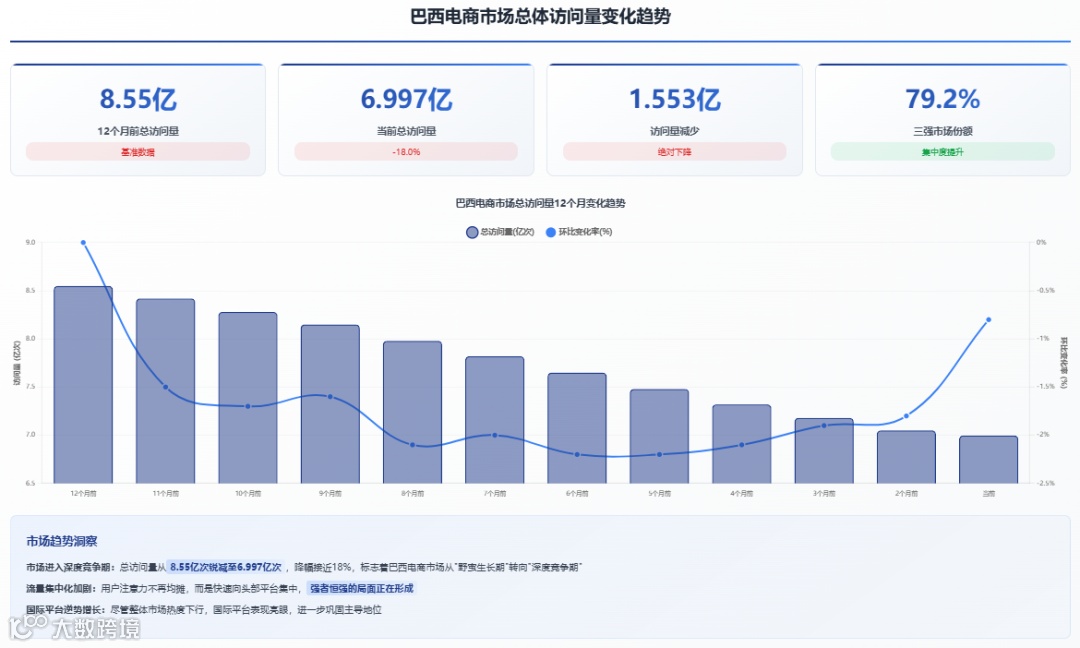Click the change-rate line point for 8个月前
The image size is (1080, 648).
(413, 445)
